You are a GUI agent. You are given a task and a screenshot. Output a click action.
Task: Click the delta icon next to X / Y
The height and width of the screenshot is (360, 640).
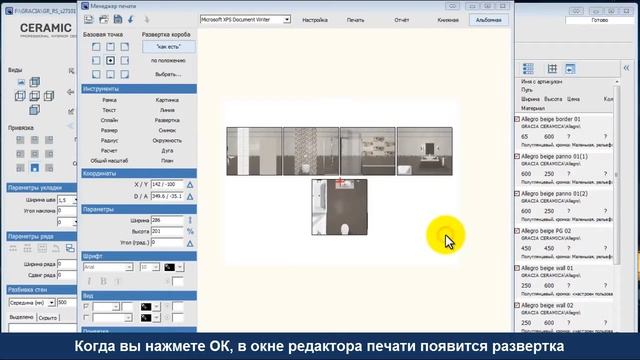coord(190,185)
